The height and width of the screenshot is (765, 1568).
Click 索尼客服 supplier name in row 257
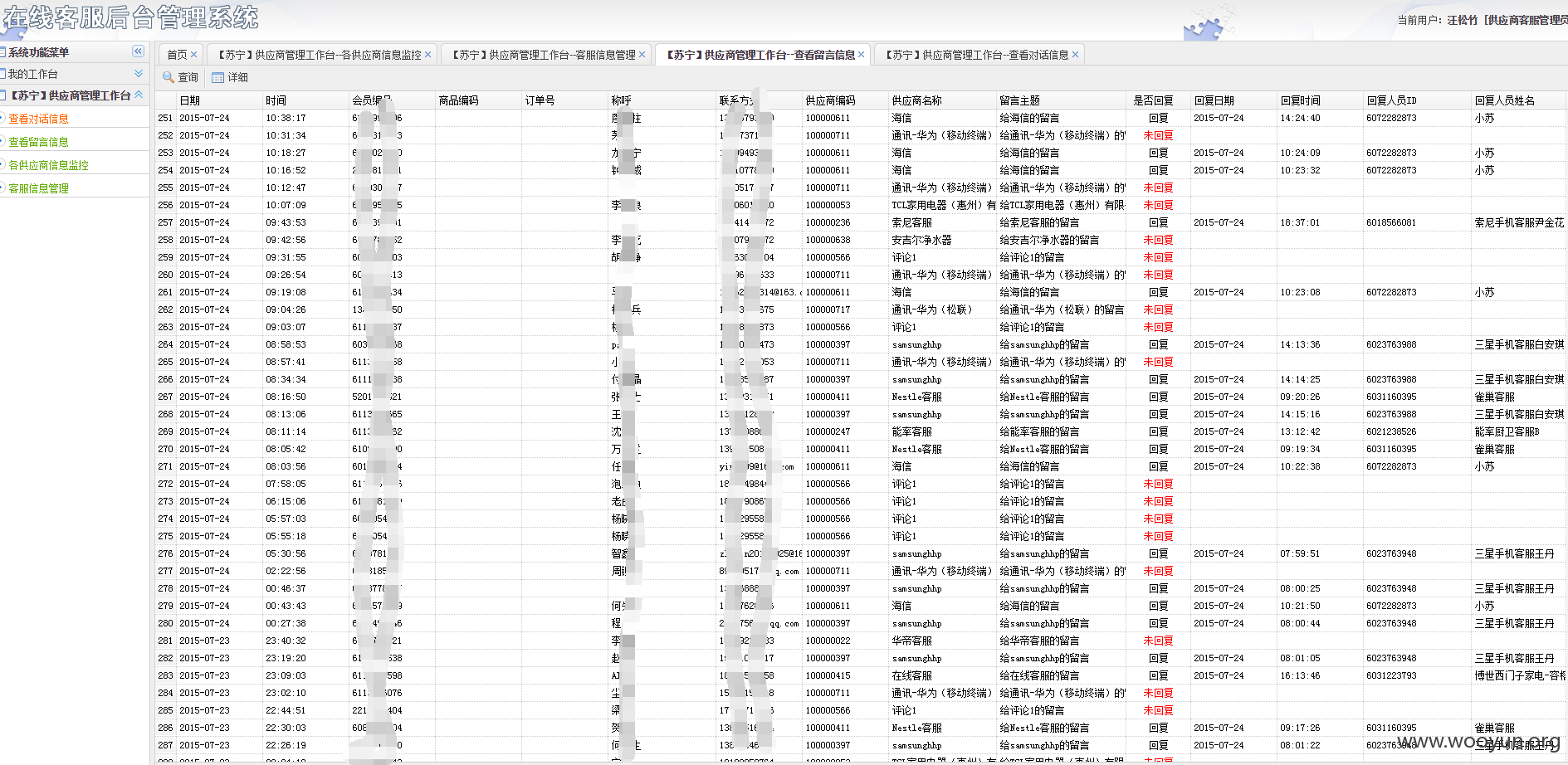[911, 222]
